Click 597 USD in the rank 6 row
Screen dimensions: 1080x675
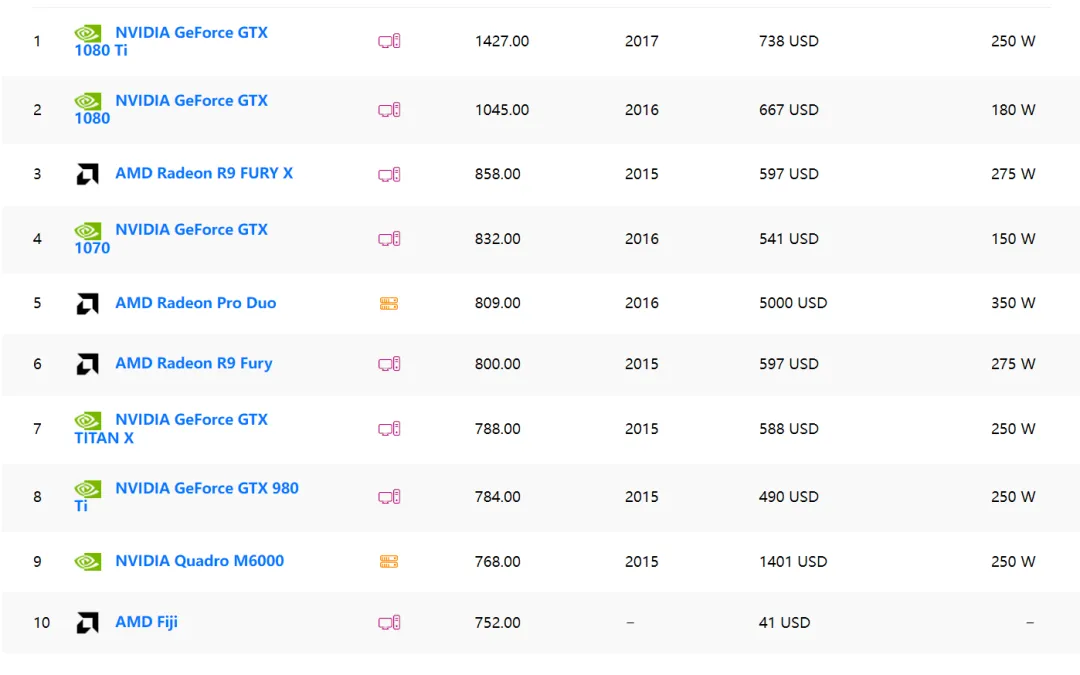[x=789, y=364]
